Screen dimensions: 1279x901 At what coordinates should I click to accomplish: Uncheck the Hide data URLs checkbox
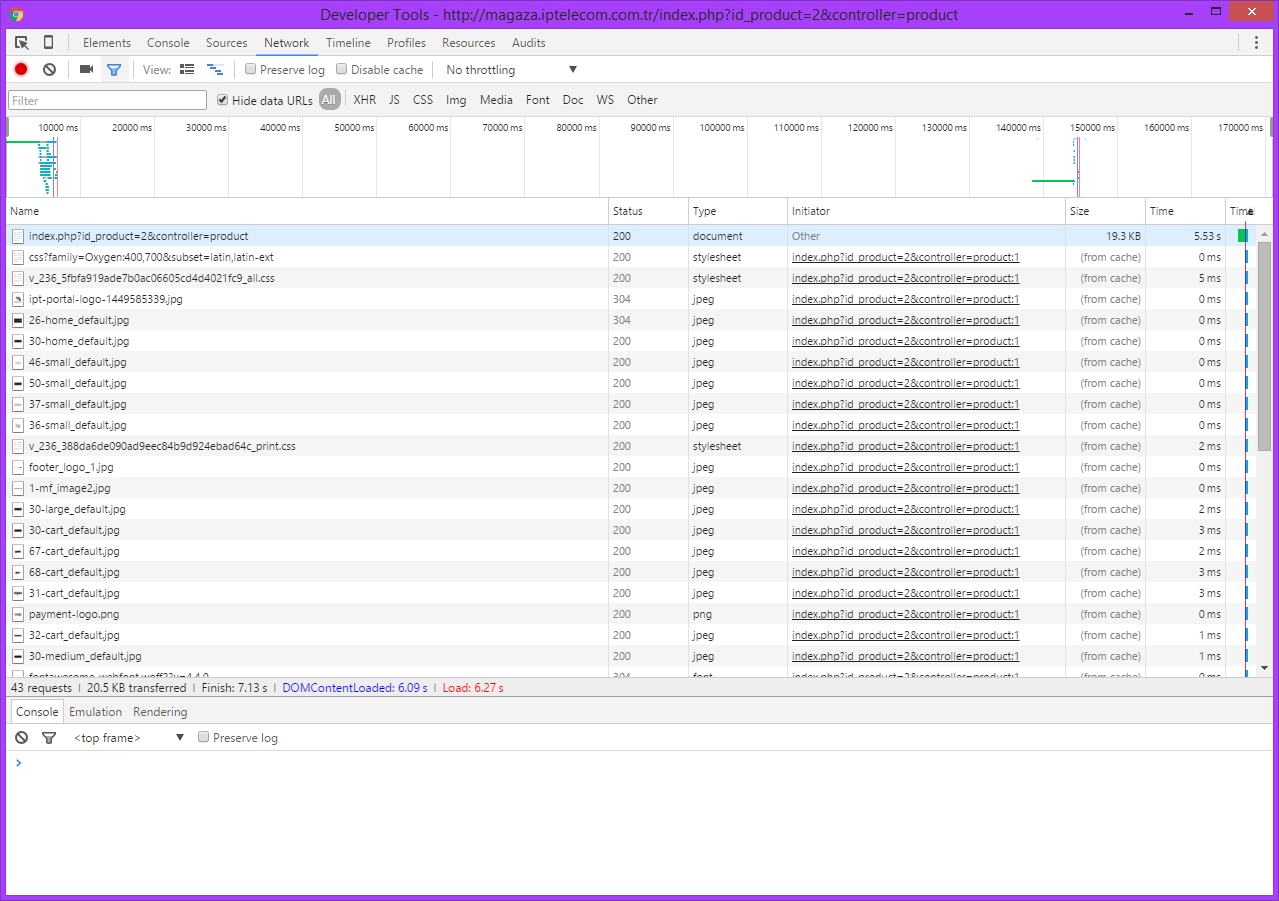223,100
